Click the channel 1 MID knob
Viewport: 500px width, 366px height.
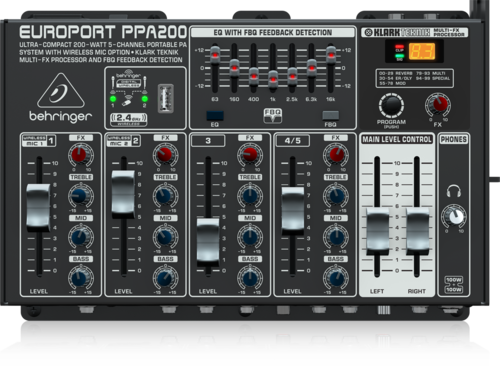click(80, 237)
